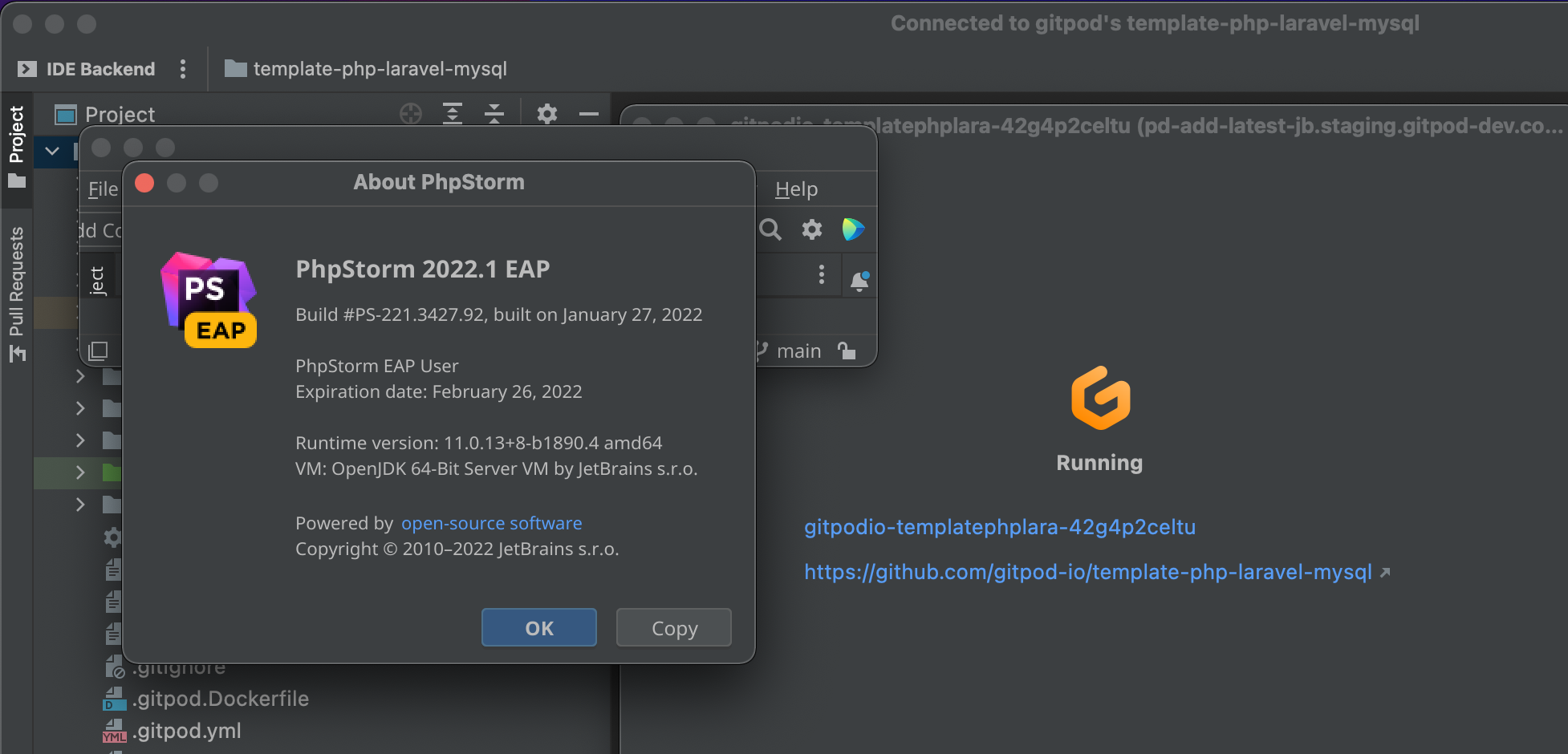
Task: Click the Gitpod logo above Running
Action: click(x=1100, y=398)
